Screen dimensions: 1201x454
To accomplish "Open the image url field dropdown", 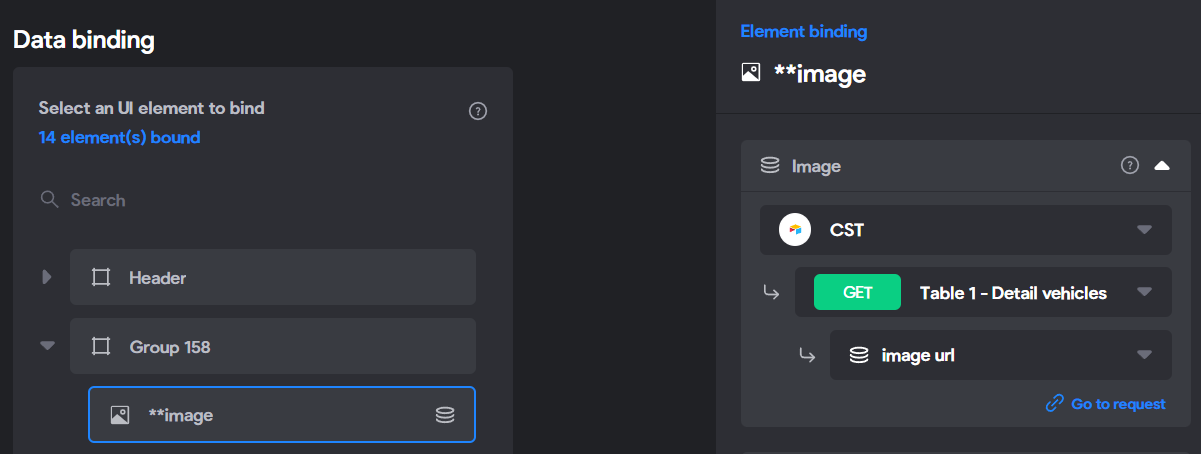I will point(1000,354).
